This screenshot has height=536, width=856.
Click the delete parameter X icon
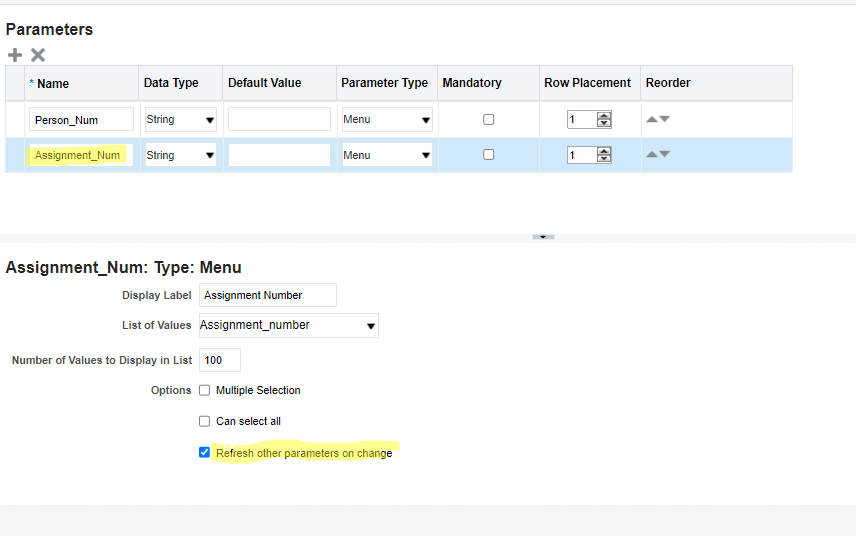click(38, 55)
